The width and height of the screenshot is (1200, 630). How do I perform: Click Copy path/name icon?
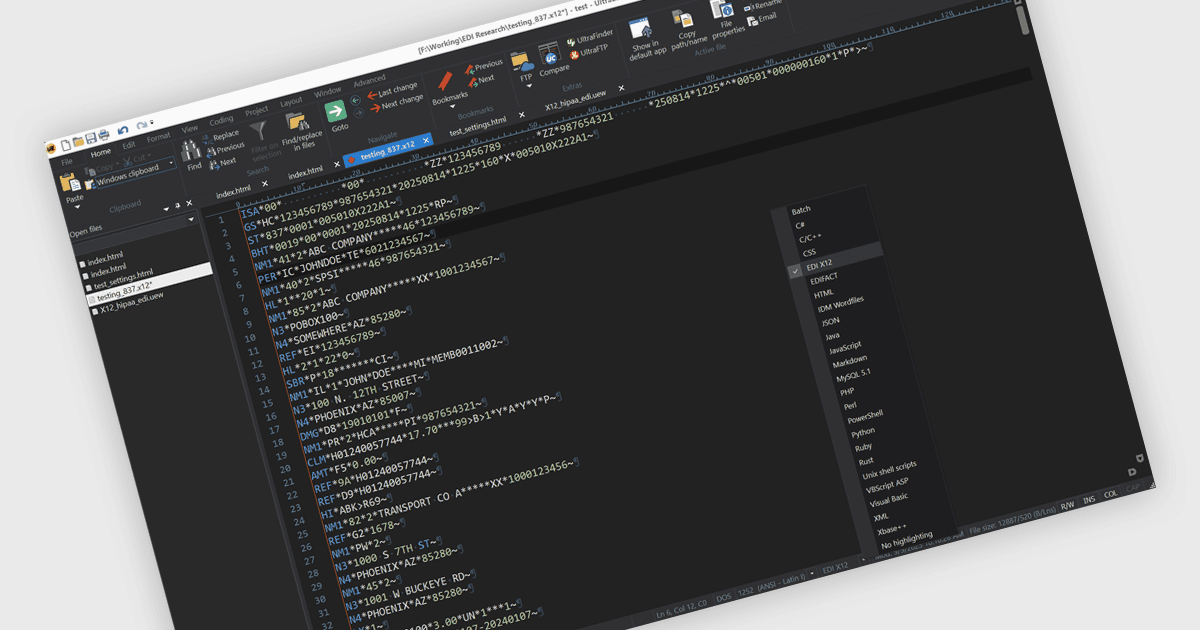[682, 18]
